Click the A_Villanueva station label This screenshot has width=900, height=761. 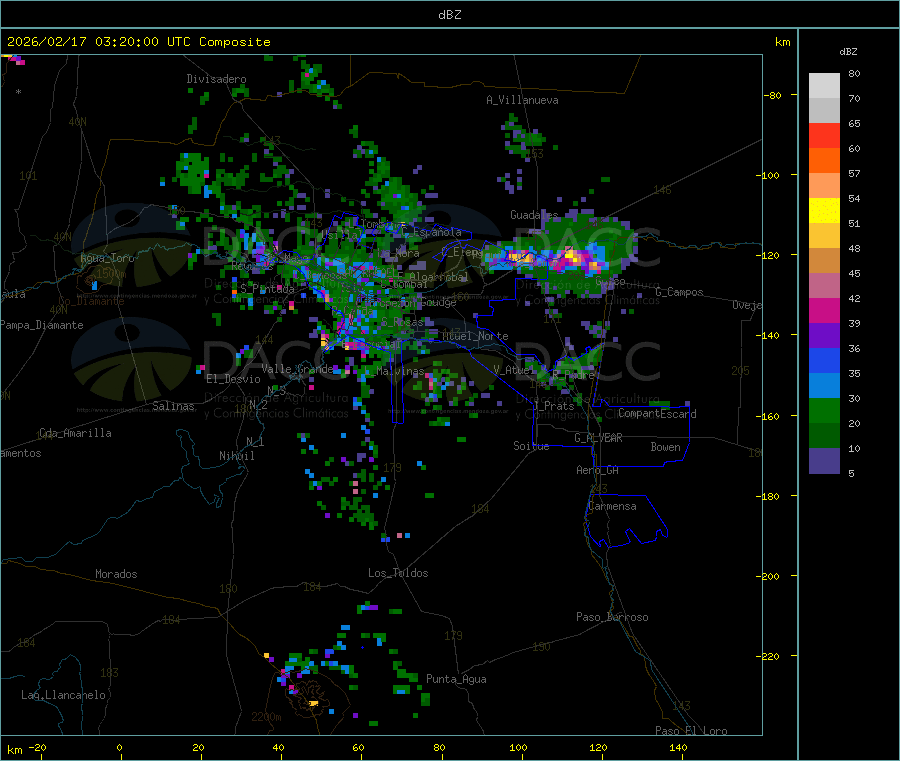pyautogui.click(x=522, y=100)
